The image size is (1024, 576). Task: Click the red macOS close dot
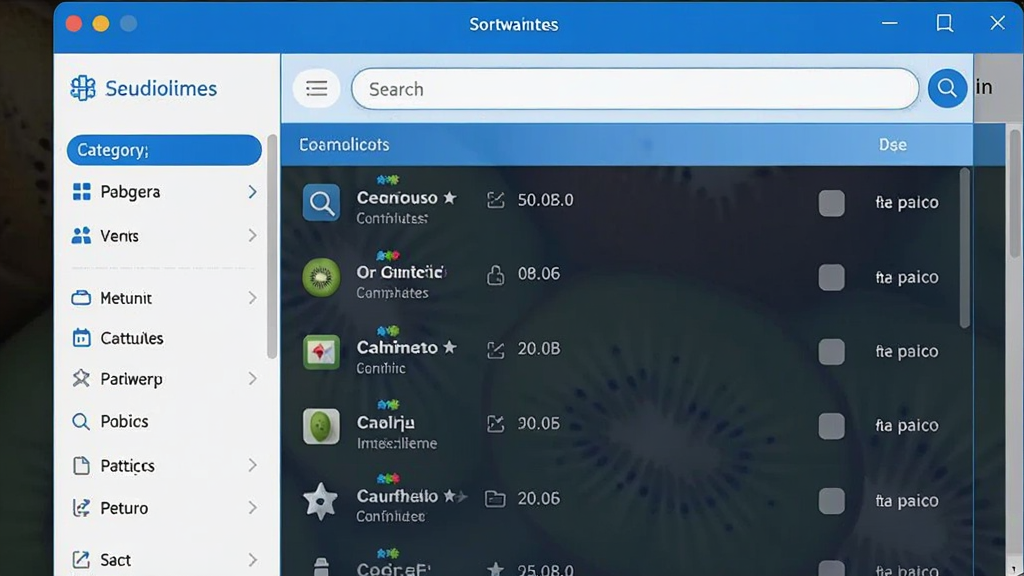pyautogui.click(x=74, y=24)
